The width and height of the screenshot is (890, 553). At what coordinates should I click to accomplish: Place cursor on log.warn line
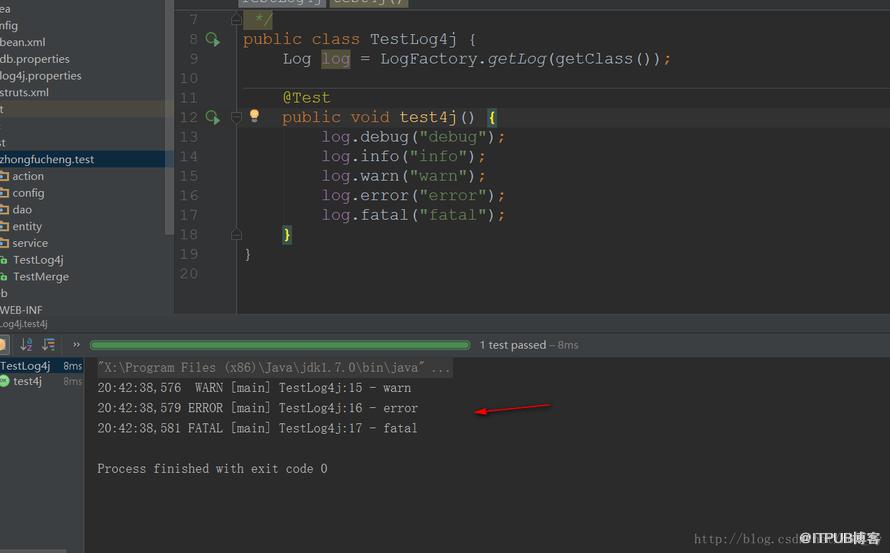point(403,176)
